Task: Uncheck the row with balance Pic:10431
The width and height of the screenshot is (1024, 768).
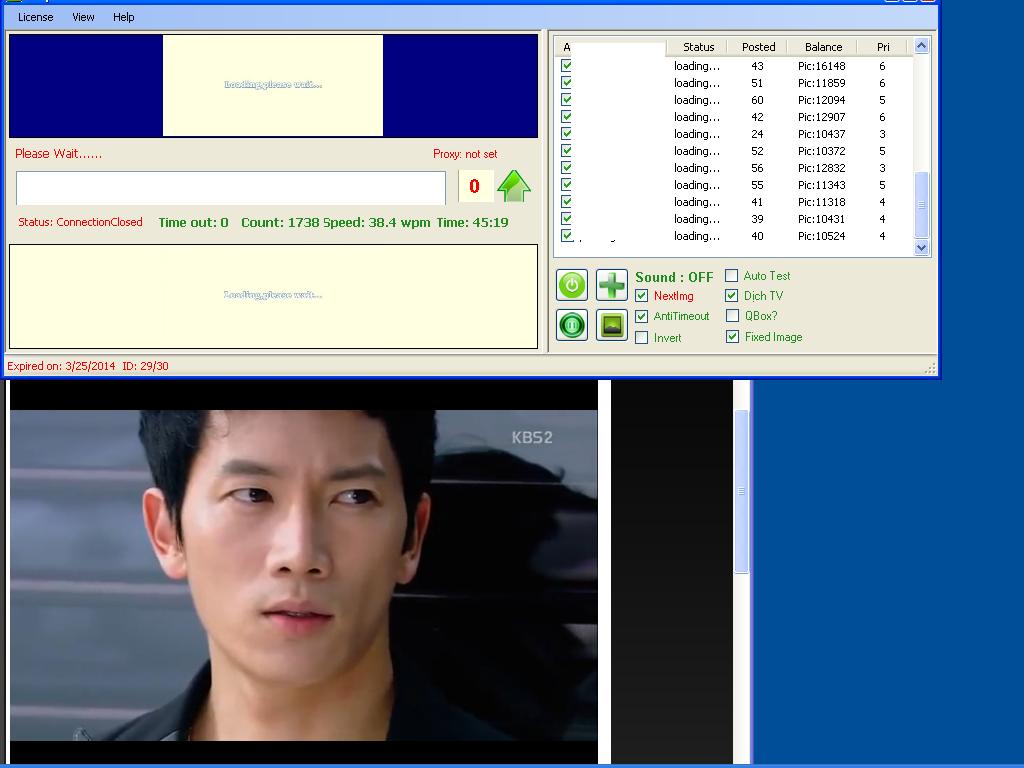Action: point(566,218)
